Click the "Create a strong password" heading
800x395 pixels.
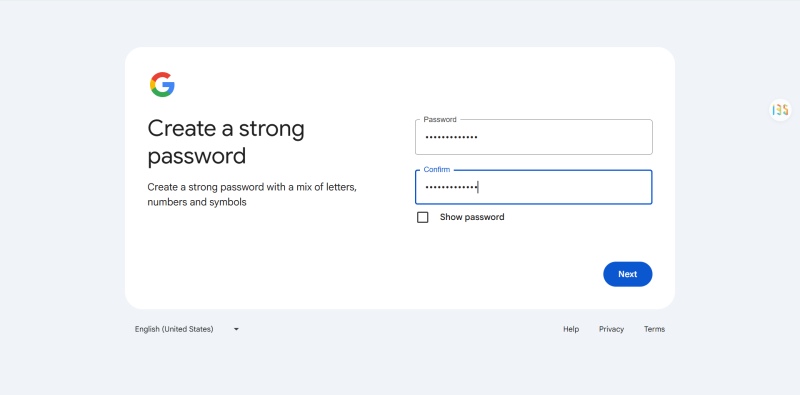coord(226,142)
